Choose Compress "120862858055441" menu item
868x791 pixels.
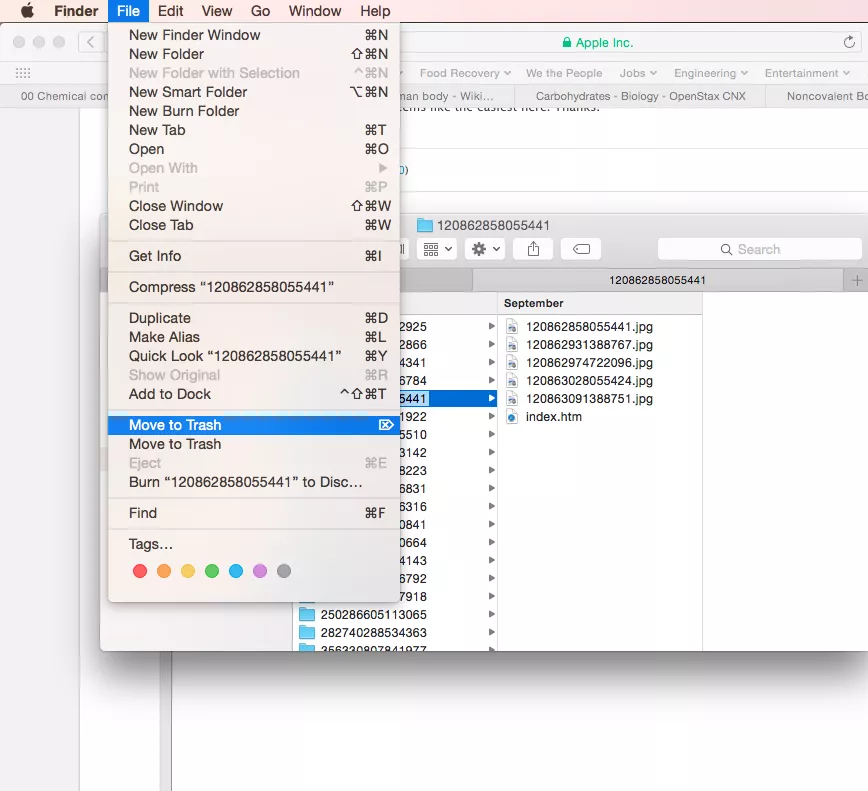click(x=231, y=287)
